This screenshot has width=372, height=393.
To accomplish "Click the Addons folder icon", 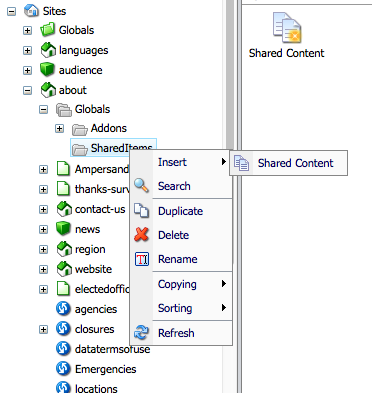I will [x=80, y=129].
